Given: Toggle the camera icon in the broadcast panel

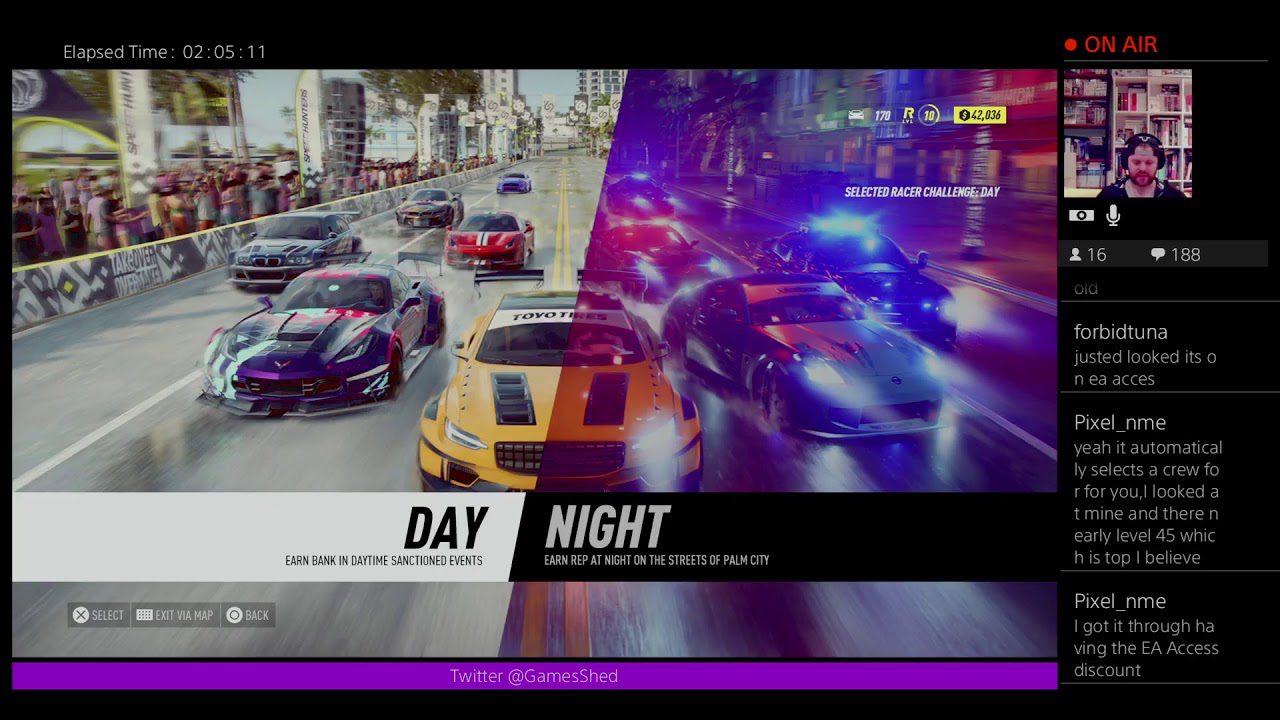Looking at the screenshot, I should [1081, 215].
